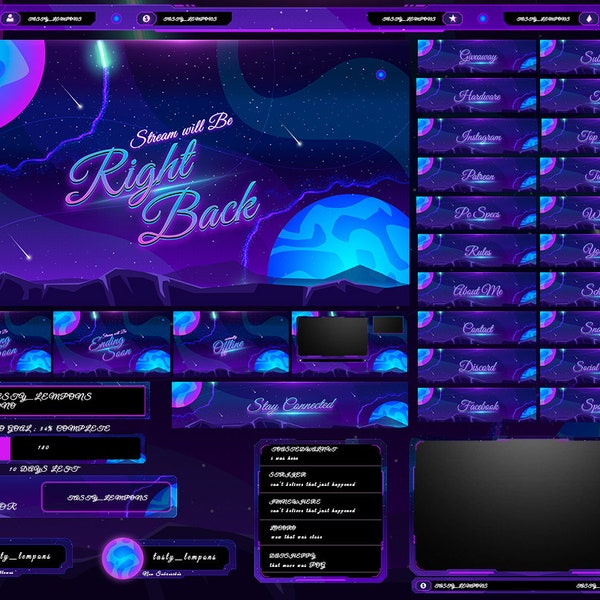Click the star icon in top bar

pyautogui.click(x=453, y=18)
